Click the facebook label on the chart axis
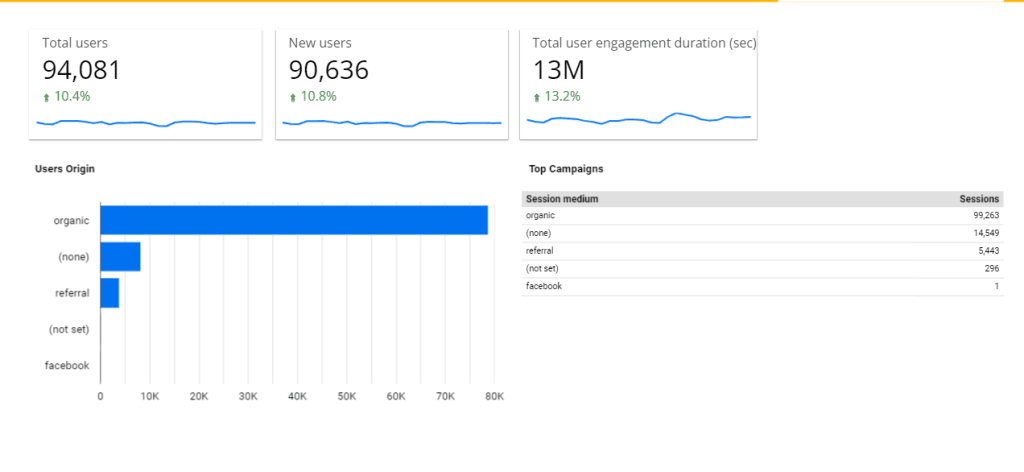 [x=67, y=366]
